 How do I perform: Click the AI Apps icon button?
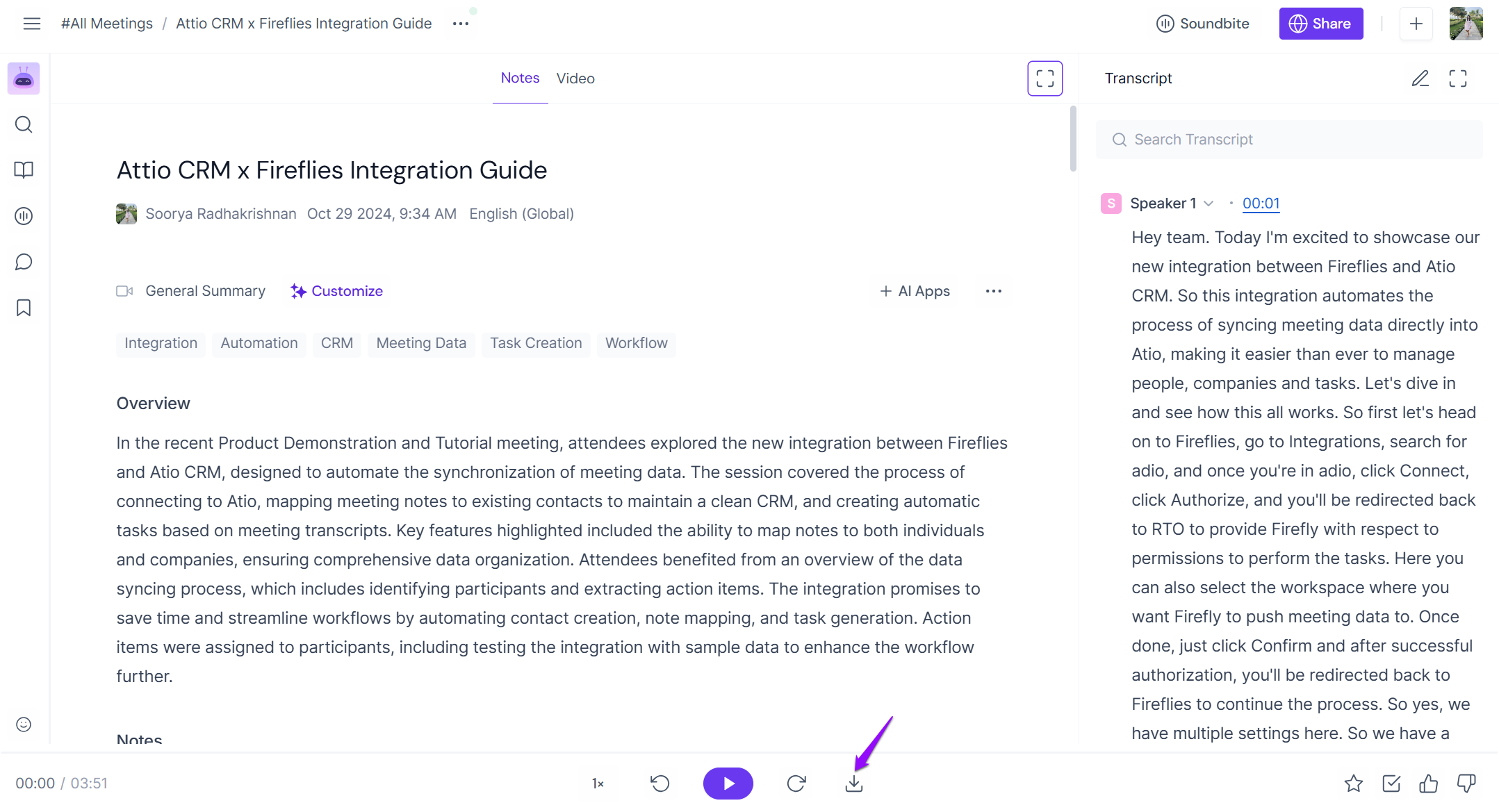pyautogui.click(x=912, y=290)
